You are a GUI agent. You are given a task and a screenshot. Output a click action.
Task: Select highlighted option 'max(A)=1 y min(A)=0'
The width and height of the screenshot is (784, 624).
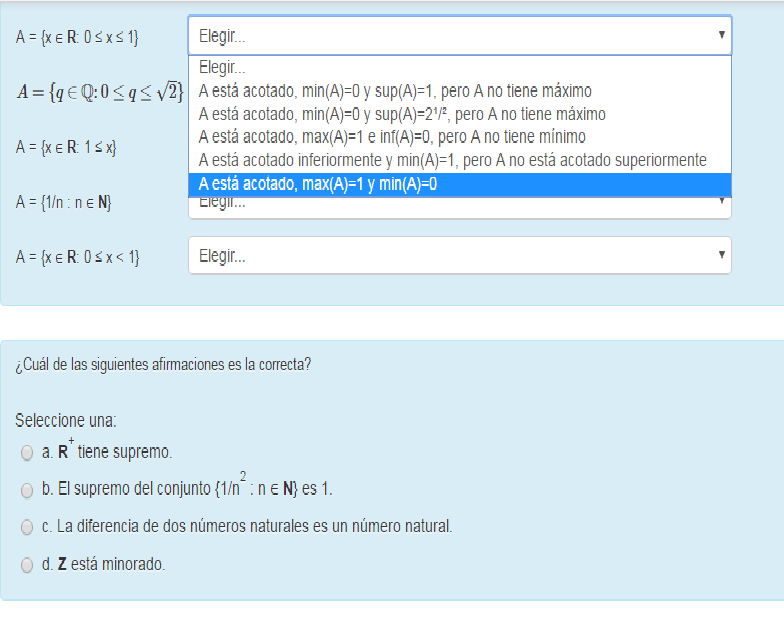(x=318, y=184)
